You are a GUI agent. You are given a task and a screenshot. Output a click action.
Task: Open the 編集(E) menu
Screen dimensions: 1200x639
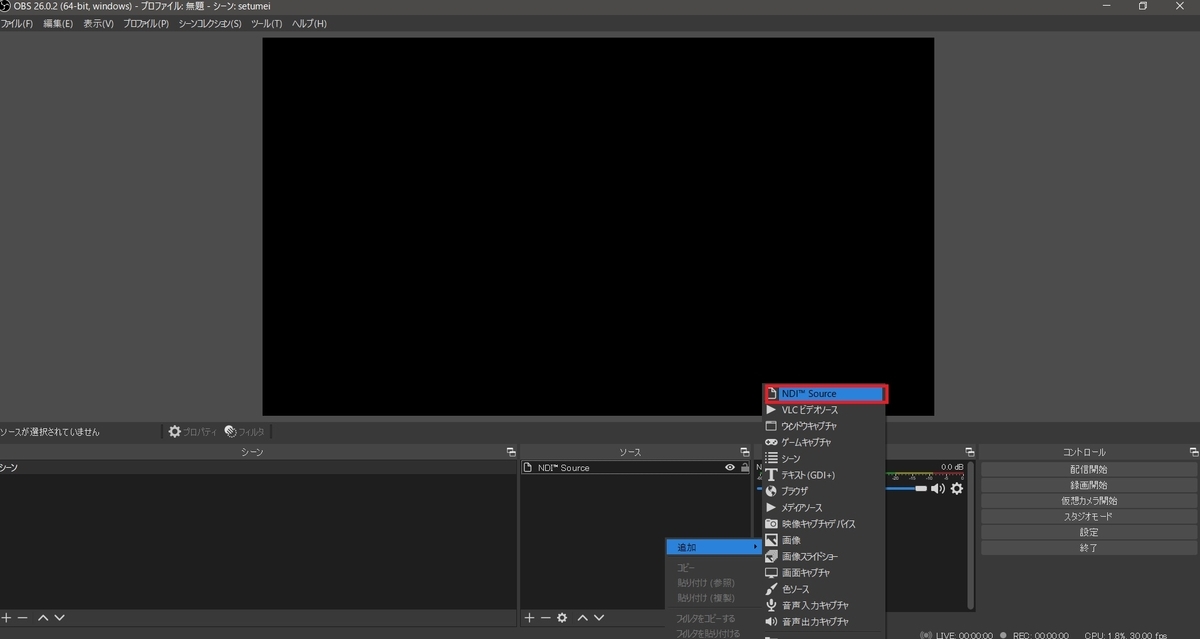[x=58, y=23]
